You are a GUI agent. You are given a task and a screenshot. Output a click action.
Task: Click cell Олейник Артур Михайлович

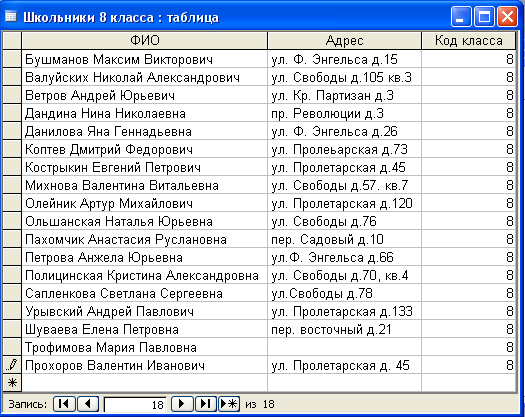point(144,203)
